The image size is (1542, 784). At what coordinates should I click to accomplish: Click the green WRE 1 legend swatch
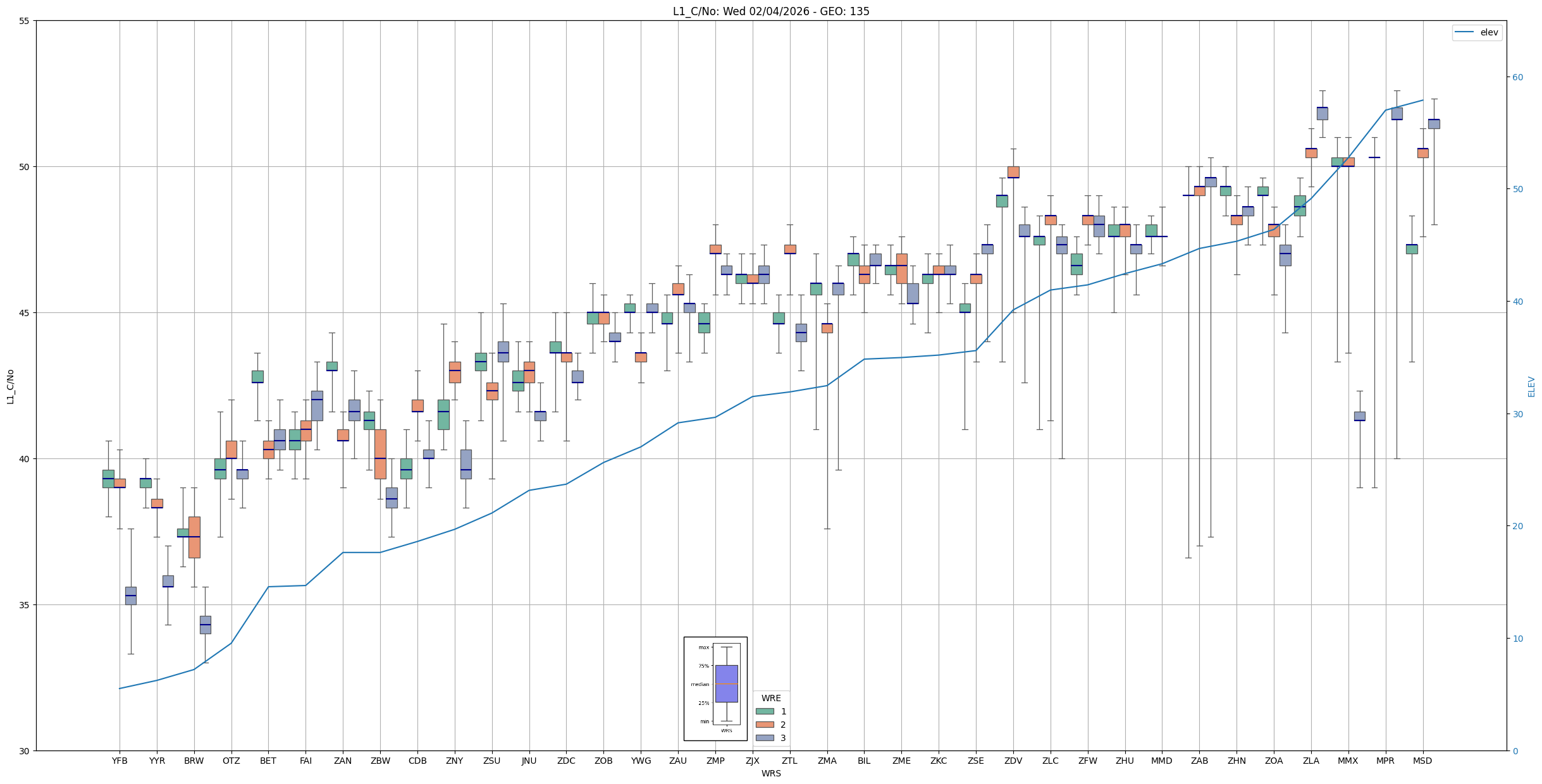(764, 711)
